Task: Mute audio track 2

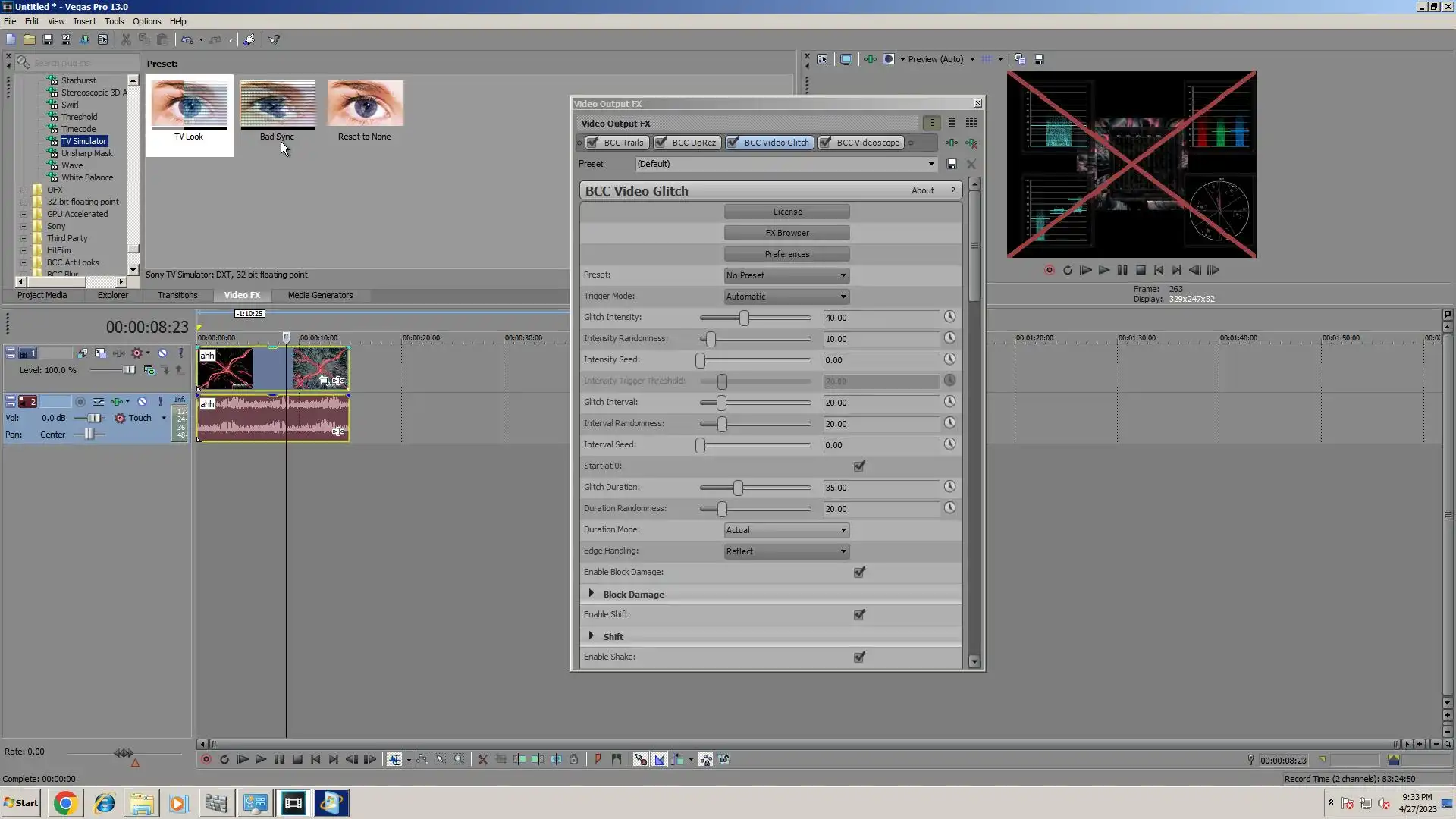Action: point(142,402)
